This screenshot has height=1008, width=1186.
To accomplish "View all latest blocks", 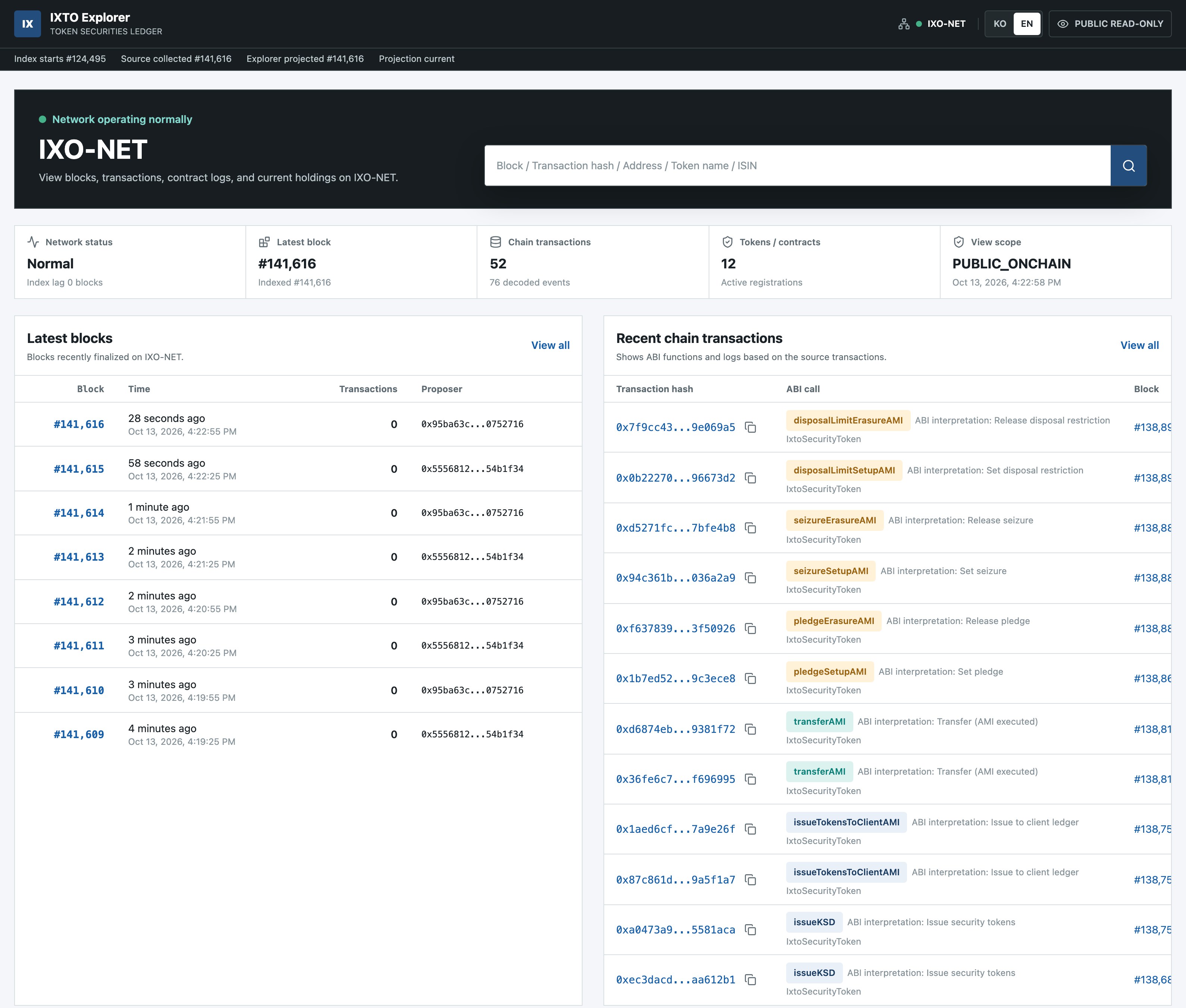I will (x=550, y=345).
